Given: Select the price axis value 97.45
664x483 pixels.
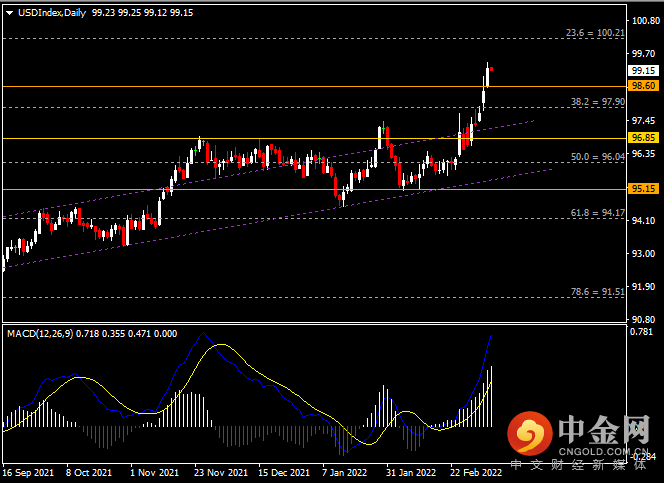Looking at the screenshot, I should pos(643,121).
